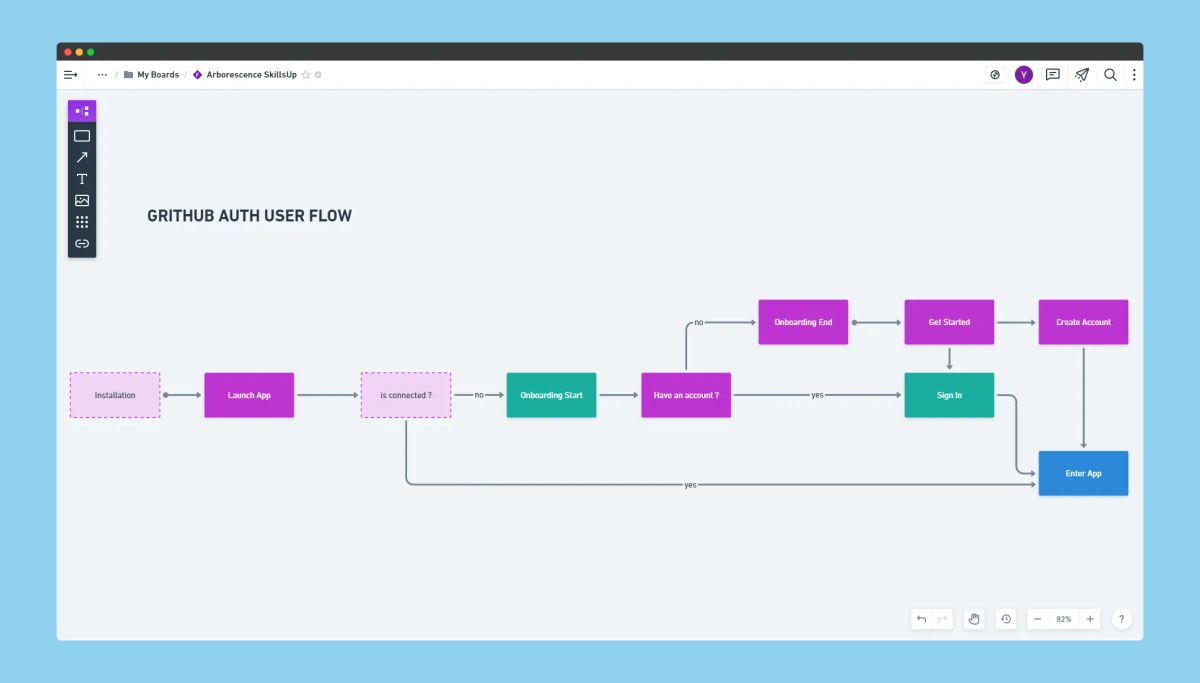Select the arrow connector tool
Image resolution: width=1200 pixels, height=683 pixels.
[x=82, y=157]
